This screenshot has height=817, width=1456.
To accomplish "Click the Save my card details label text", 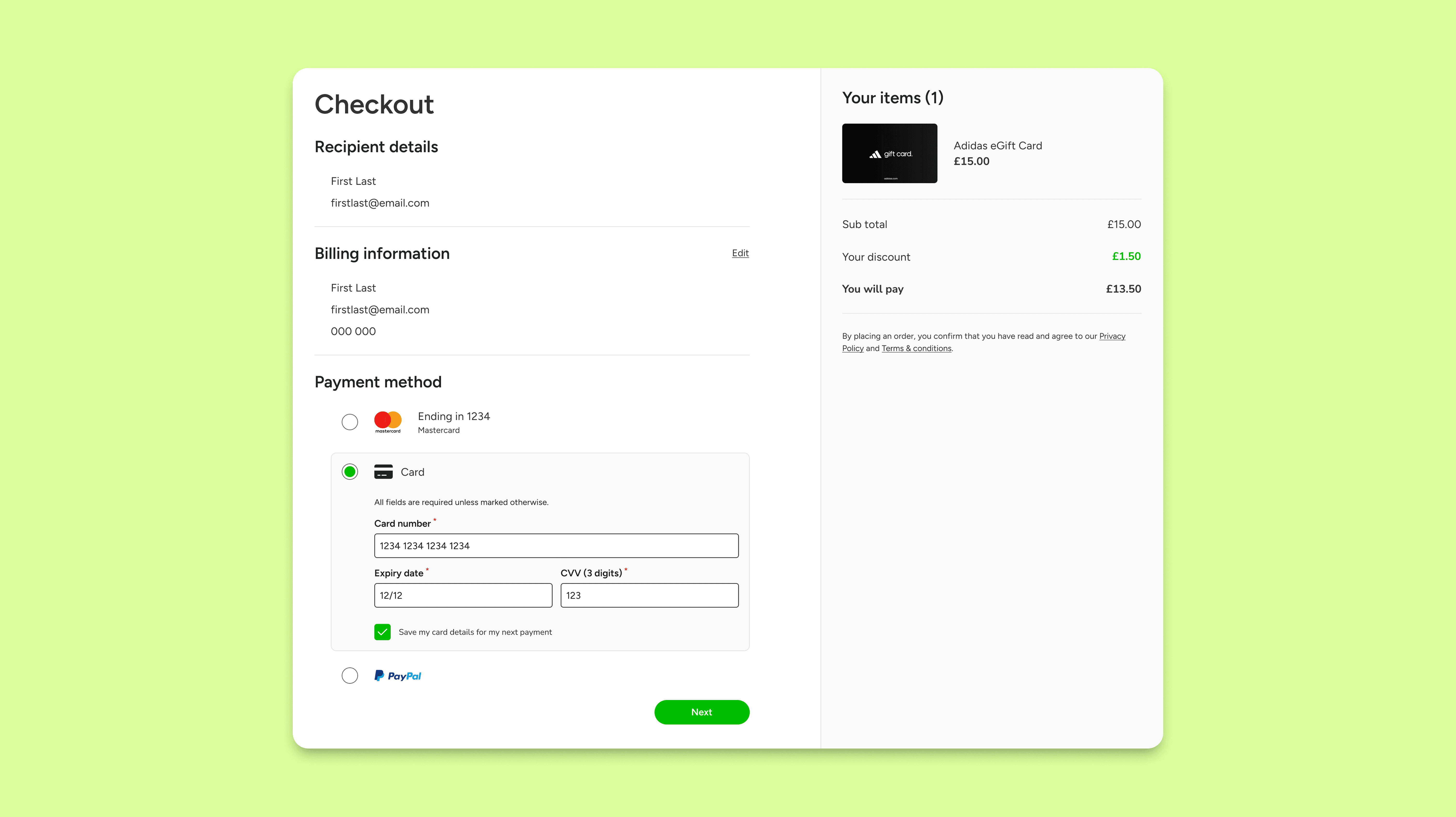I will pos(475,632).
